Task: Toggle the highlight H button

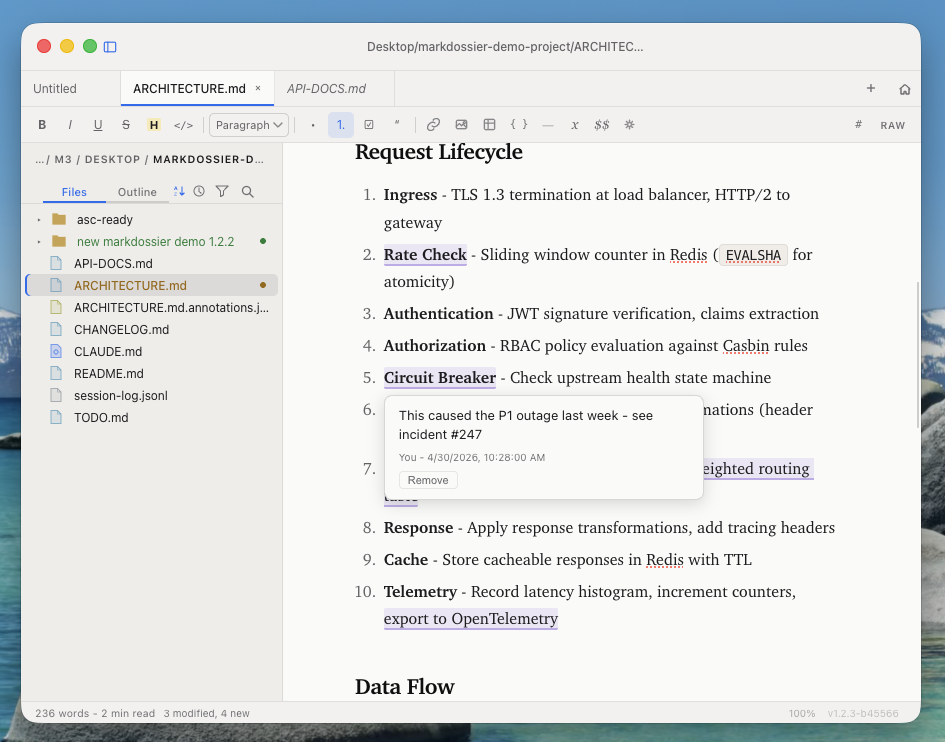Action: [154, 125]
